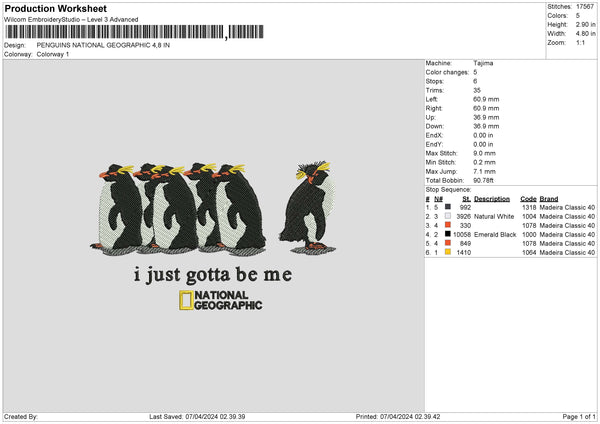The image size is (600, 424).
Task: Select the lone penguin facing backward
Action: coord(309,207)
